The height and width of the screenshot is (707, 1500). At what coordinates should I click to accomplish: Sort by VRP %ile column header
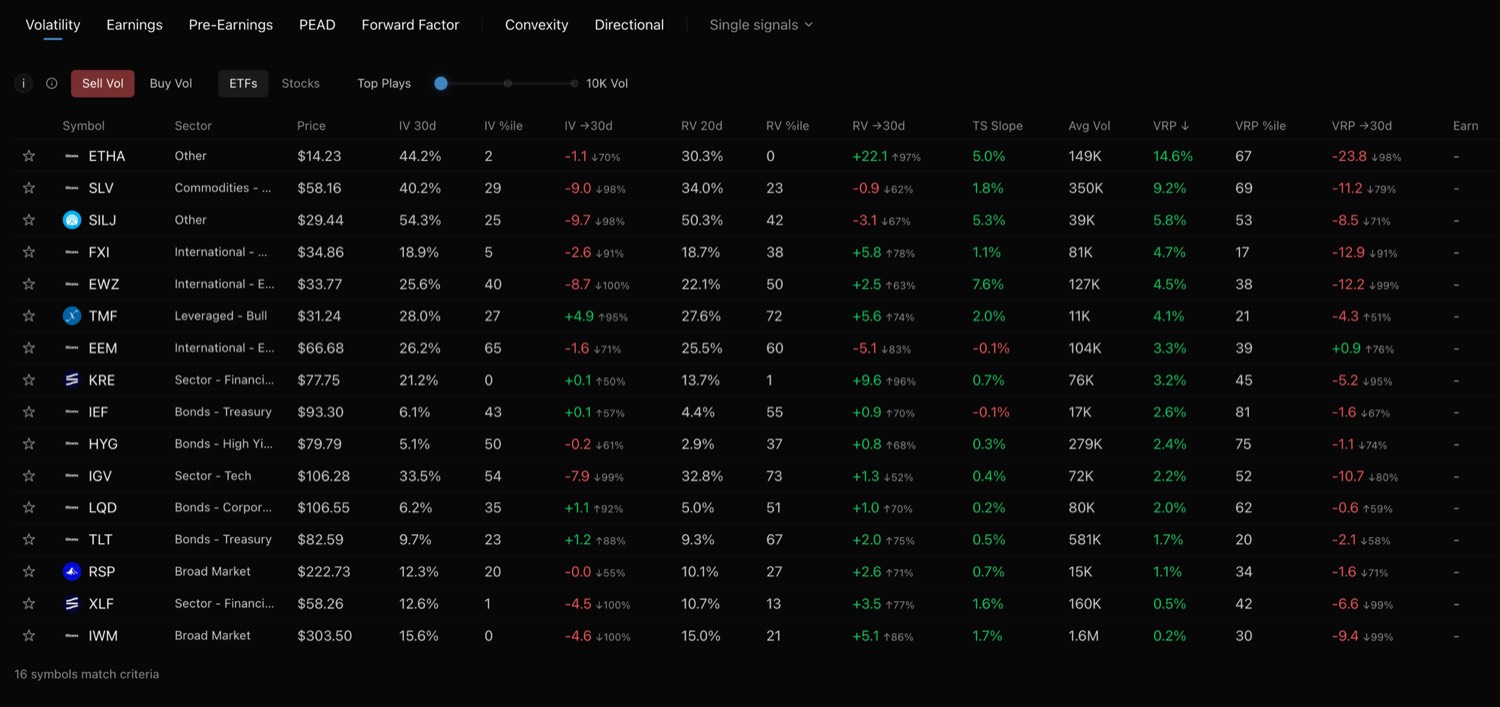pyautogui.click(x=1260, y=126)
